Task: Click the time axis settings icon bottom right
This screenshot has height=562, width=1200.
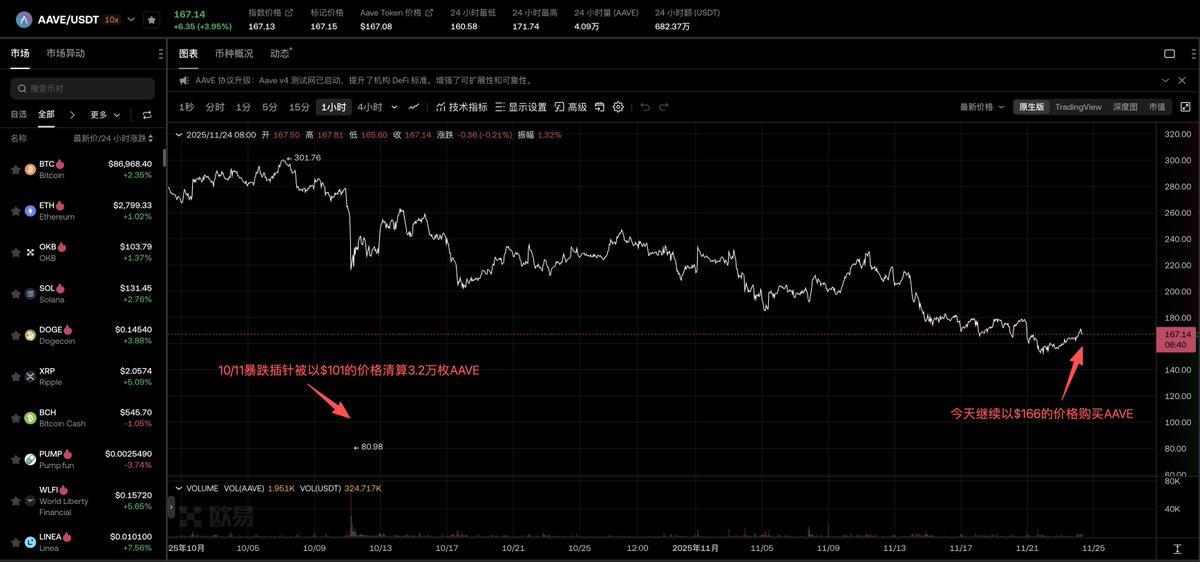Action: click(1178, 549)
